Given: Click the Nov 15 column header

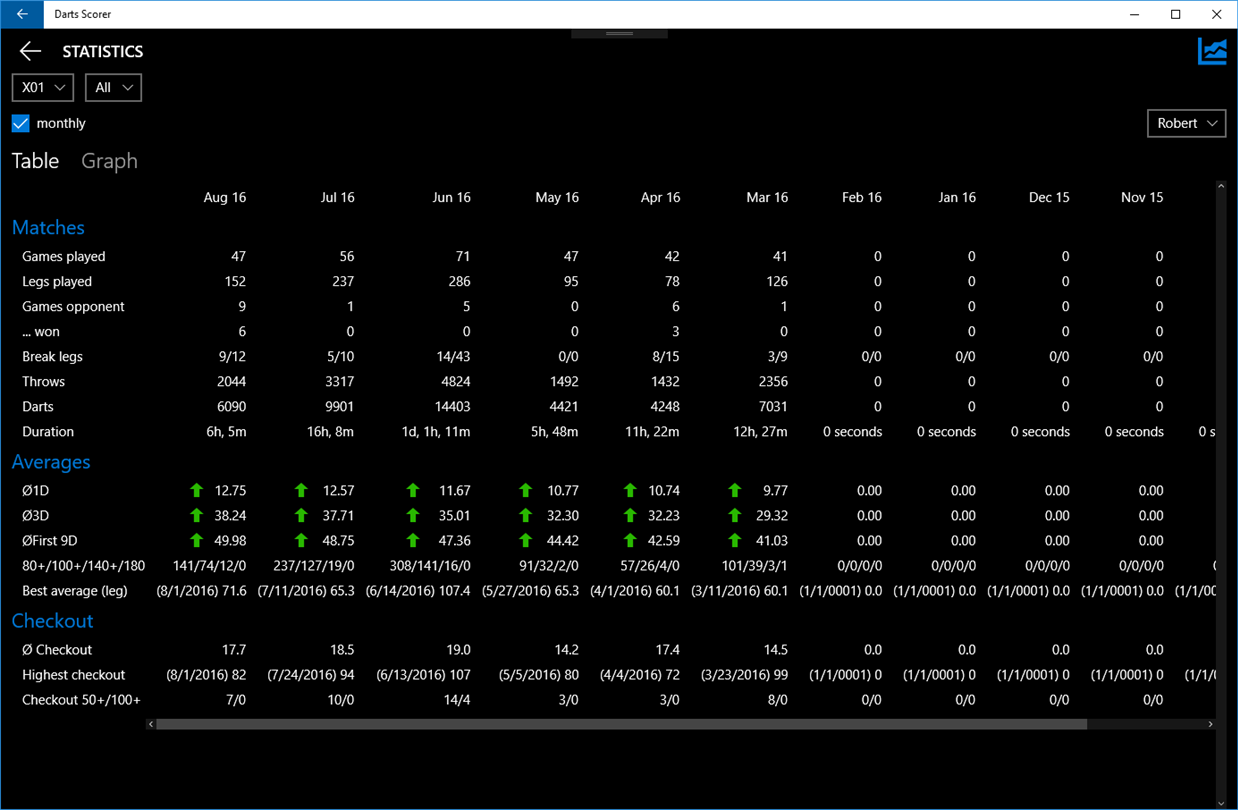Looking at the screenshot, I should (x=1142, y=198).
